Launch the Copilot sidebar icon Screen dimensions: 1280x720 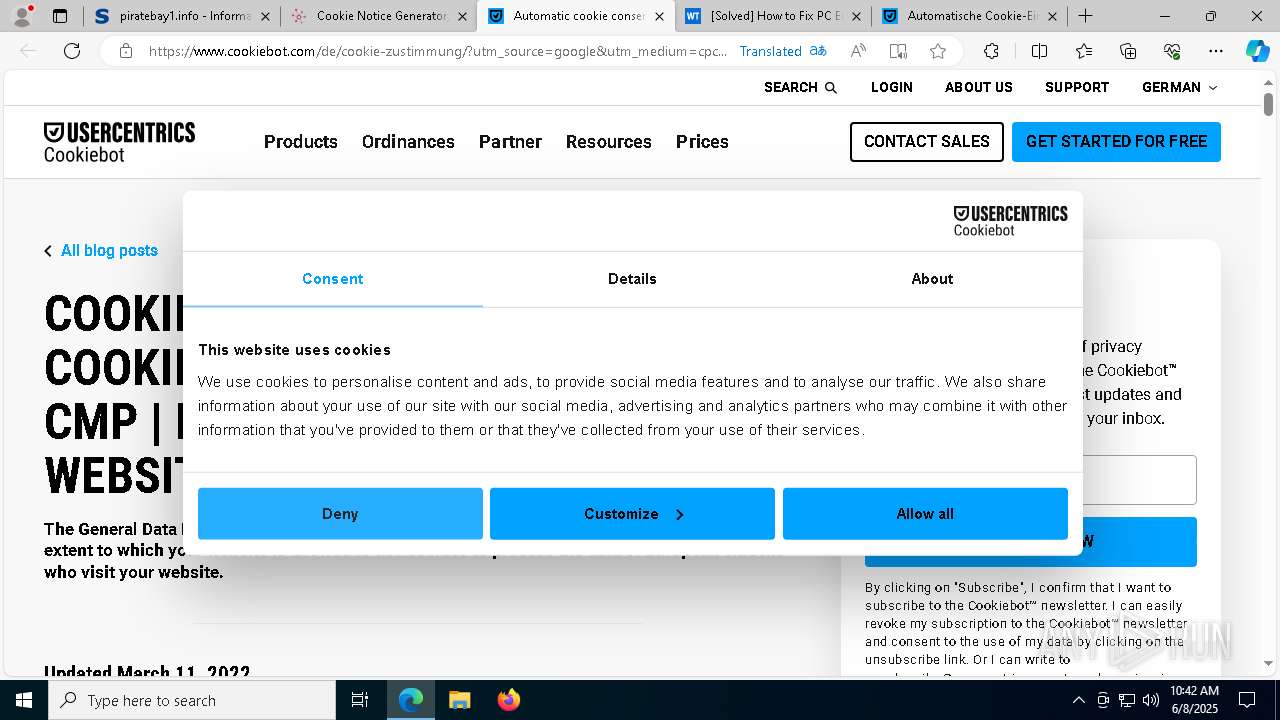(1257, 51)
